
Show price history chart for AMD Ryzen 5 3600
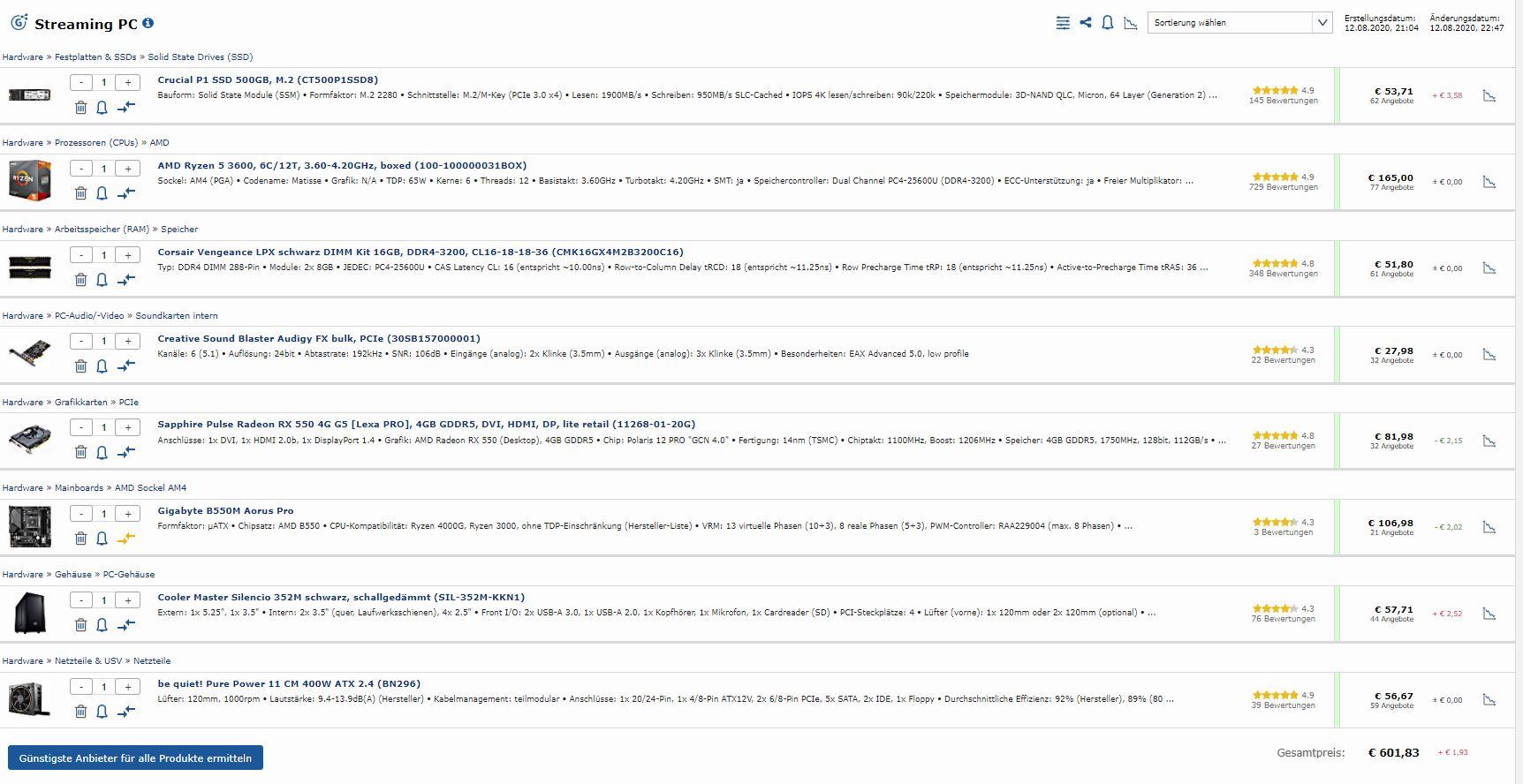click(1489, 182)
